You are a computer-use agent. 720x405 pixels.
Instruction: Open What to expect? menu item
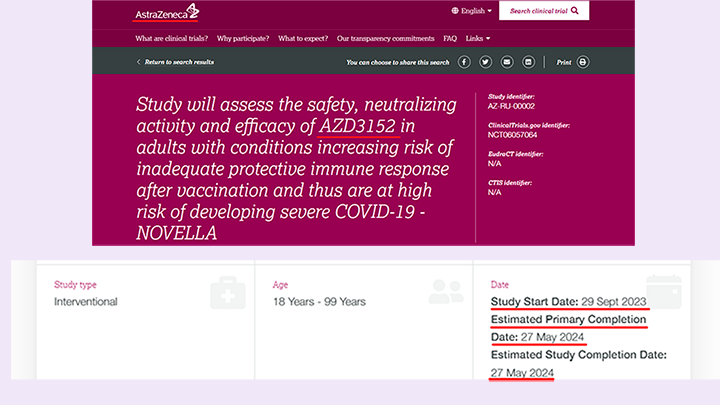click(303, 39)
